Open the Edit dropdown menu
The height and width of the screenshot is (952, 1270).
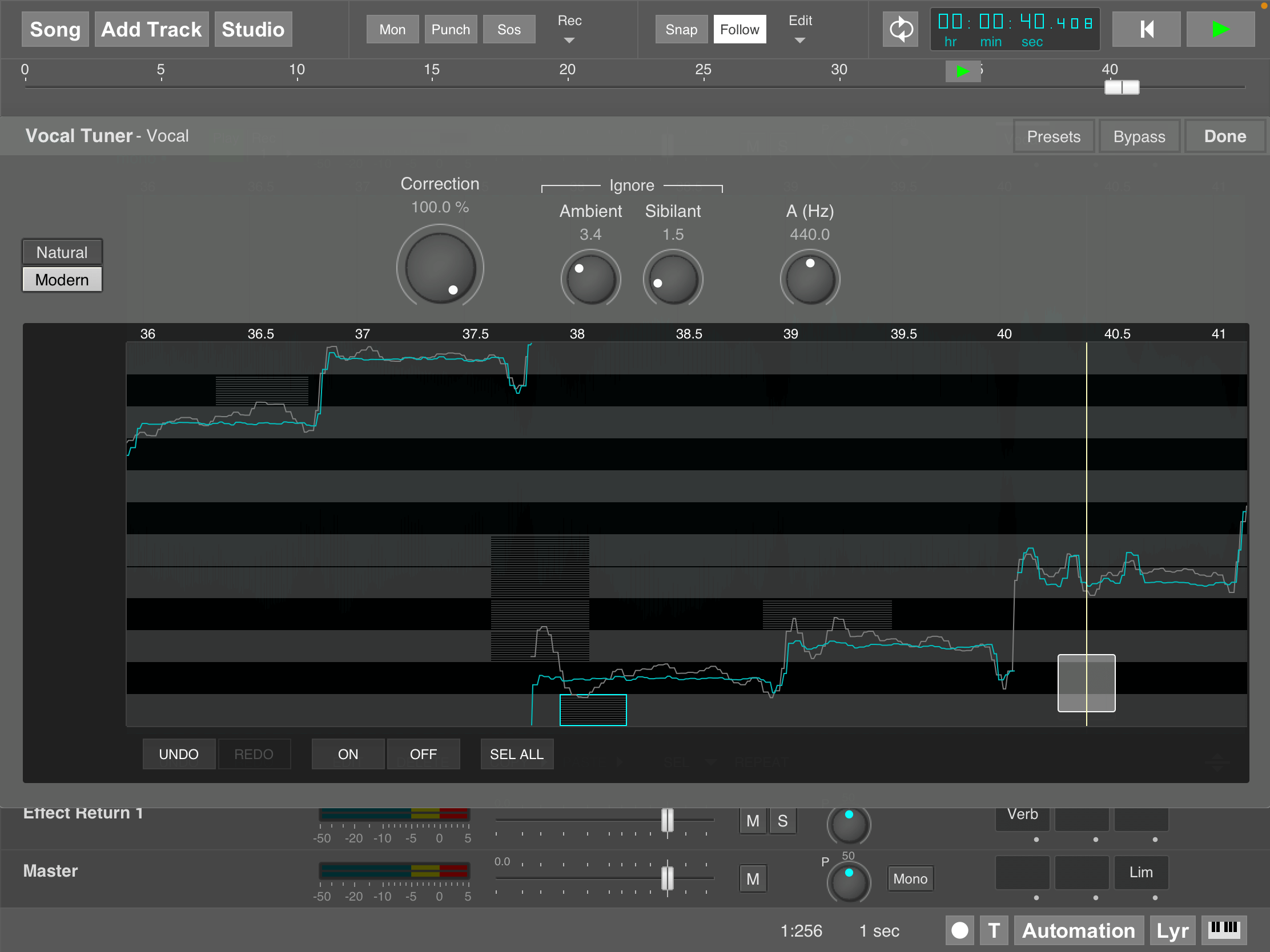point(800,29)
